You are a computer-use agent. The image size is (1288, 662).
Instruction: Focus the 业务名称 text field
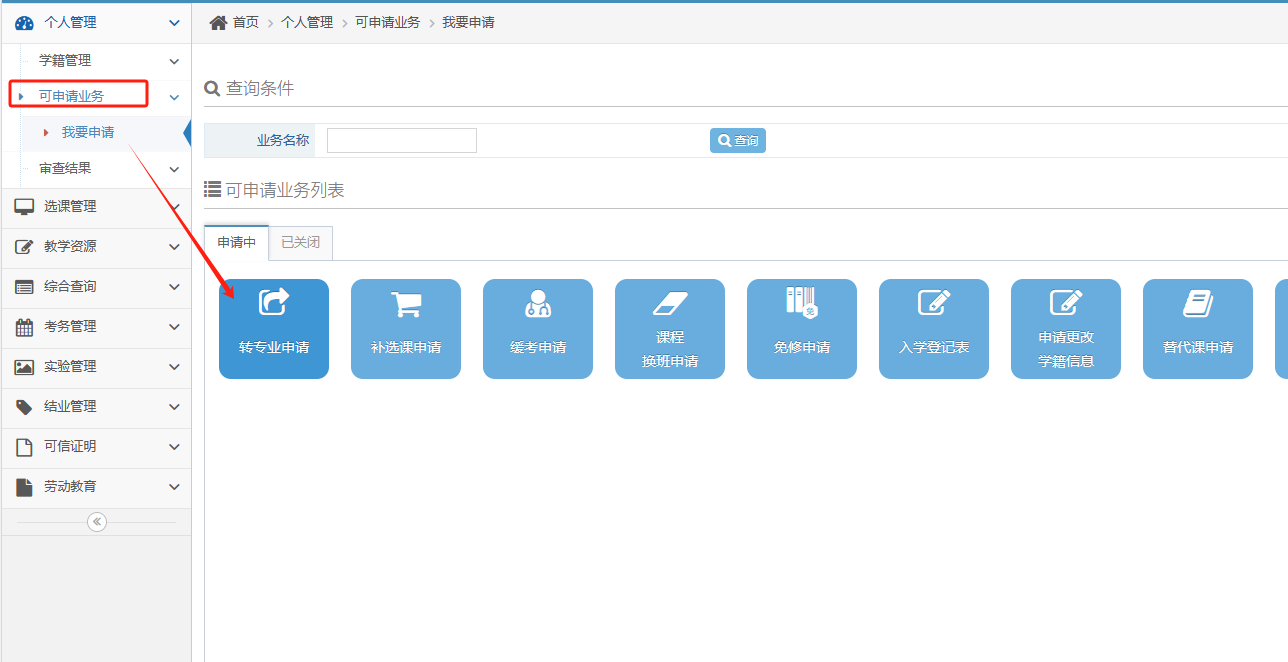pyautogui.click(x=401, y=141)
